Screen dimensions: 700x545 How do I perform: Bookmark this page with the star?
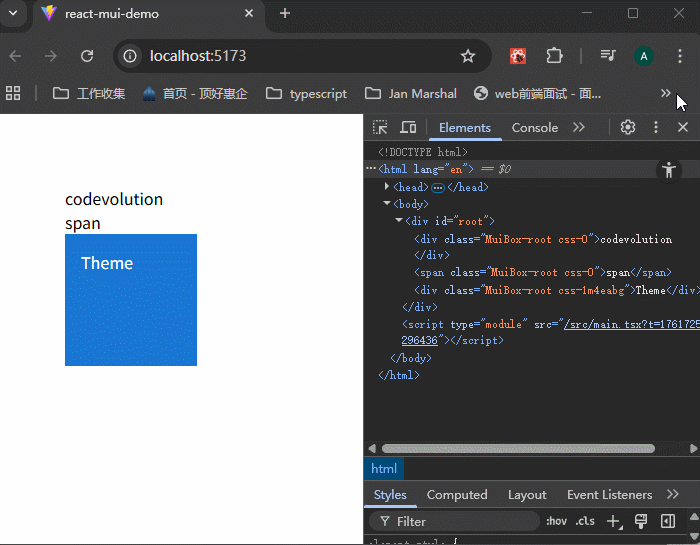click(467, 56)
